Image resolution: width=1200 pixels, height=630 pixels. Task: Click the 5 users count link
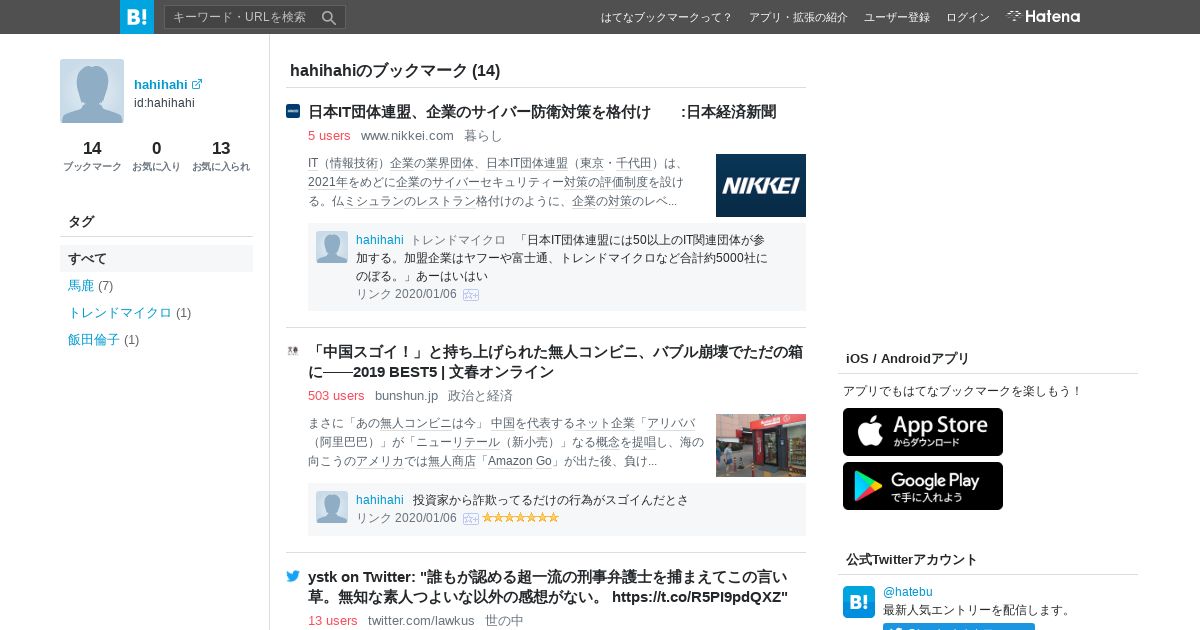tap(329, 135)
